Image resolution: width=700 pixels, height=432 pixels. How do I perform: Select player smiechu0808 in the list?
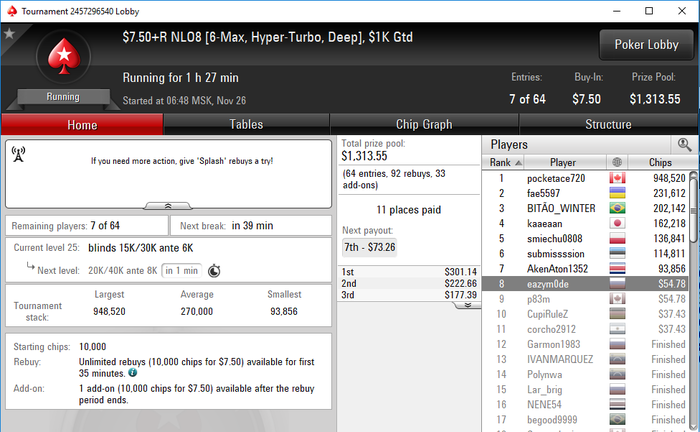[585, 239]
